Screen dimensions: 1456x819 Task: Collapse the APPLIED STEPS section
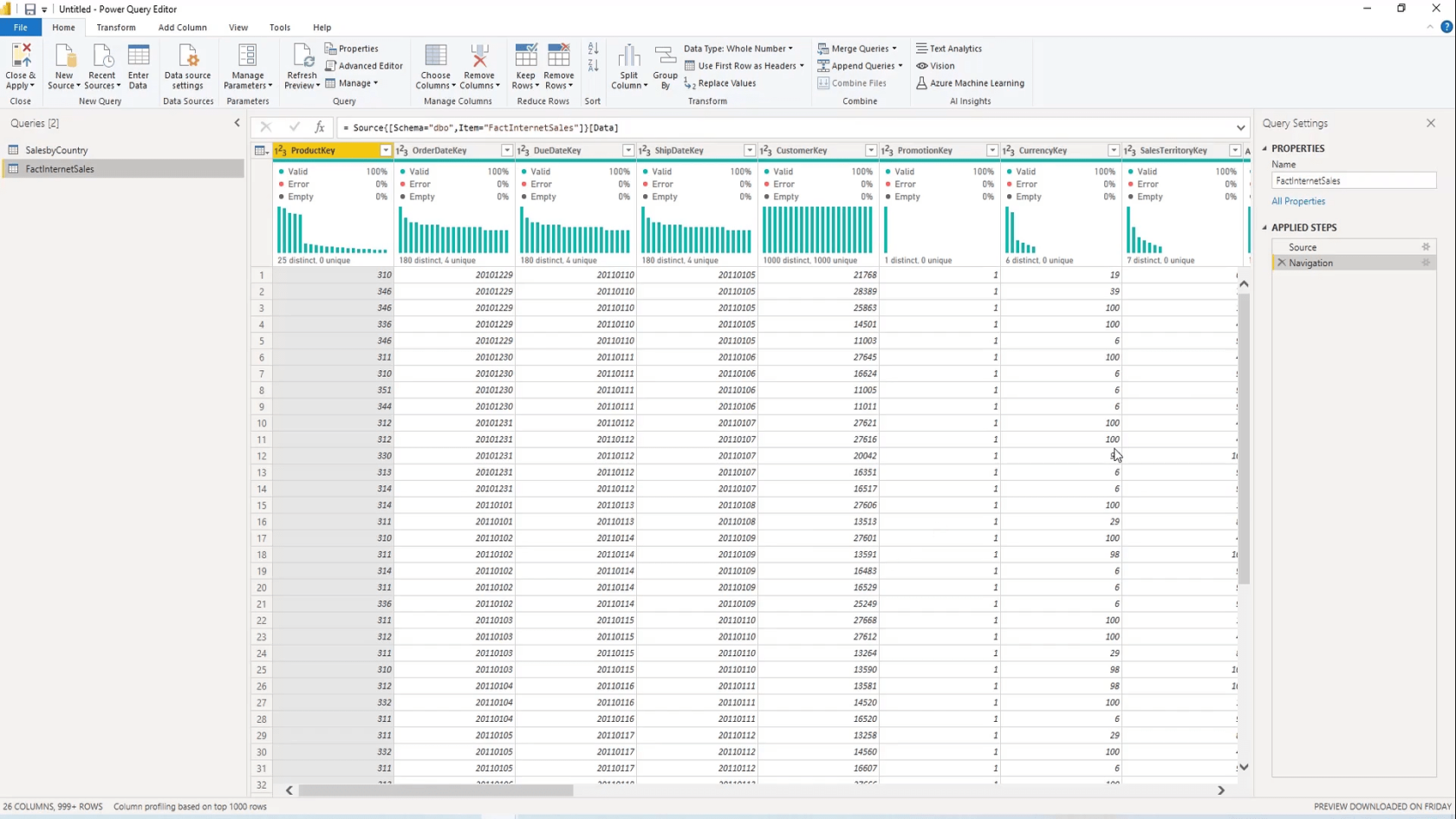1264,227
